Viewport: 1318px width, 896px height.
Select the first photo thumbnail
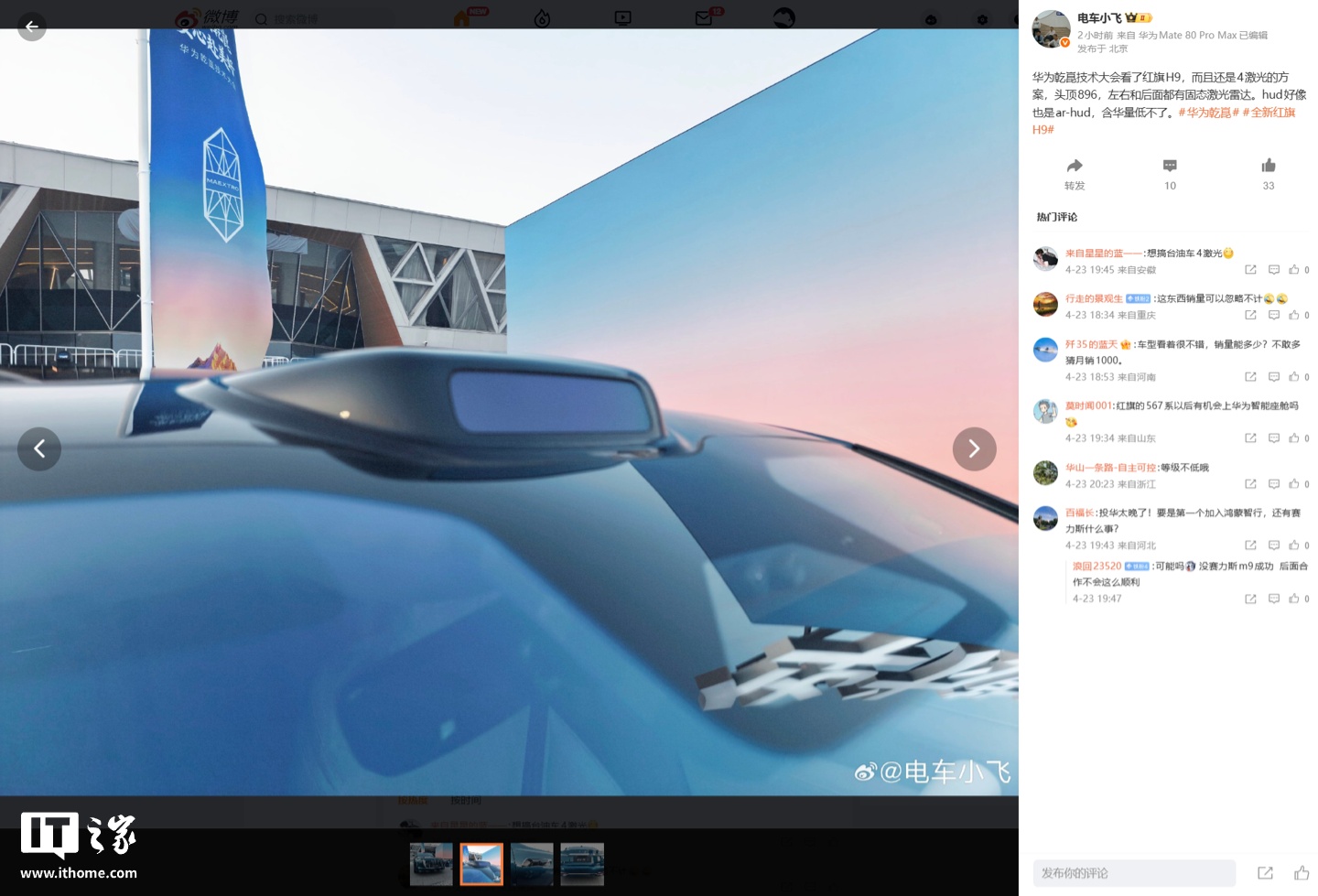(x=431, y=864)
